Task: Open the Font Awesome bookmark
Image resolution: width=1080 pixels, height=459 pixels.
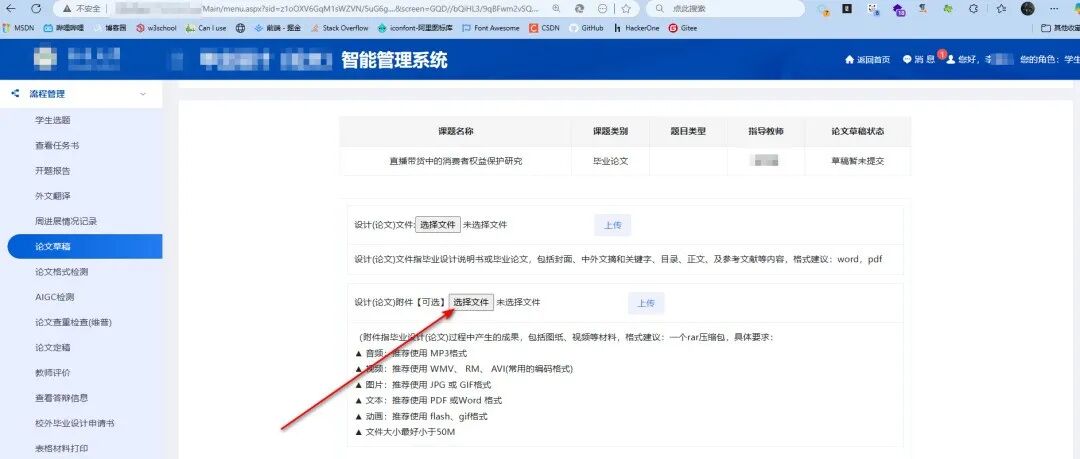Action: [x=490, y=28]
